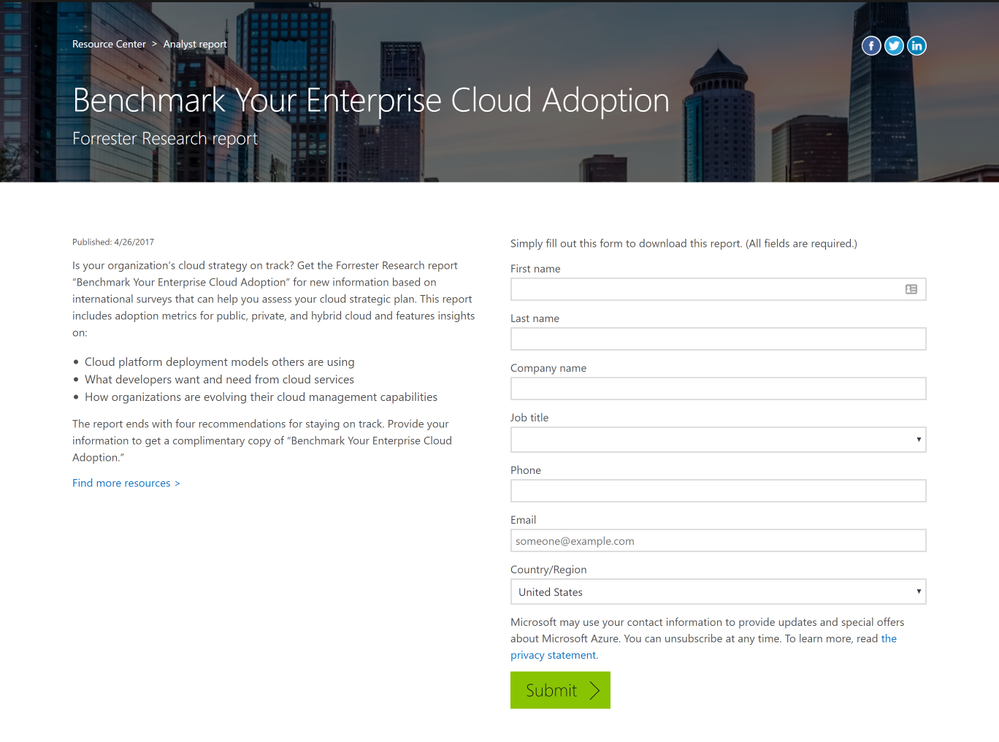Share the page via the Facebook icon
Viewport: 999px width, 742px height.
[870, 45]
